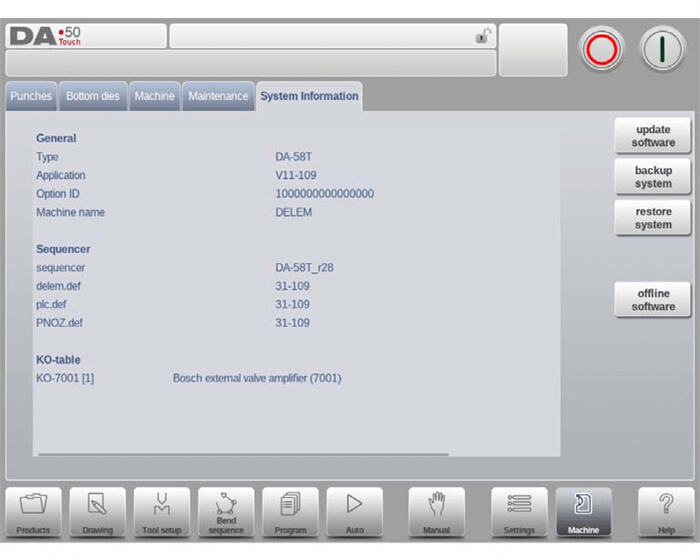Switch to the Bottom dies tab
700x560 pixels.
coord(93,97)
